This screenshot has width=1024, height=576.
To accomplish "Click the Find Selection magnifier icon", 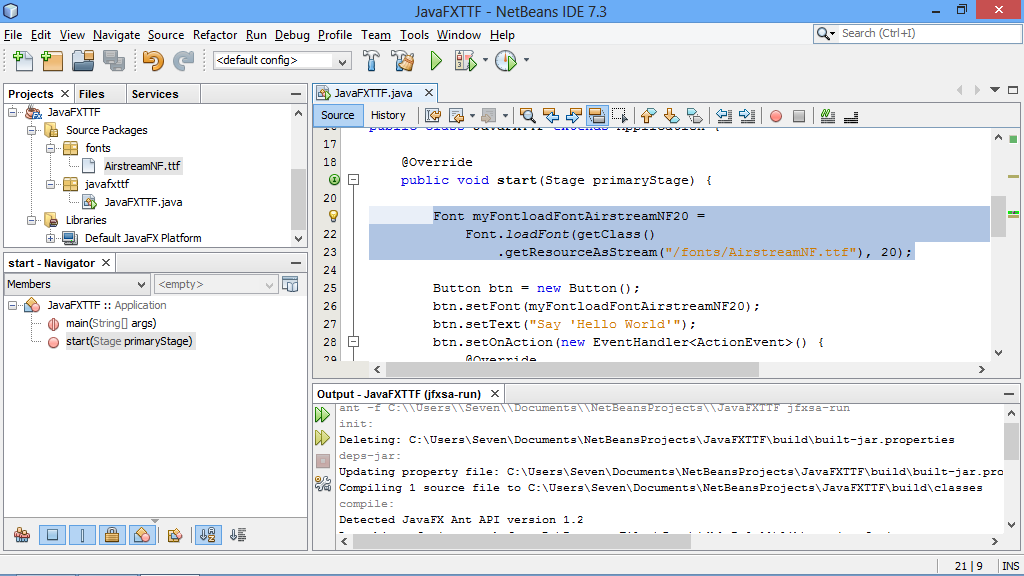I will click(x=528, y=116).
